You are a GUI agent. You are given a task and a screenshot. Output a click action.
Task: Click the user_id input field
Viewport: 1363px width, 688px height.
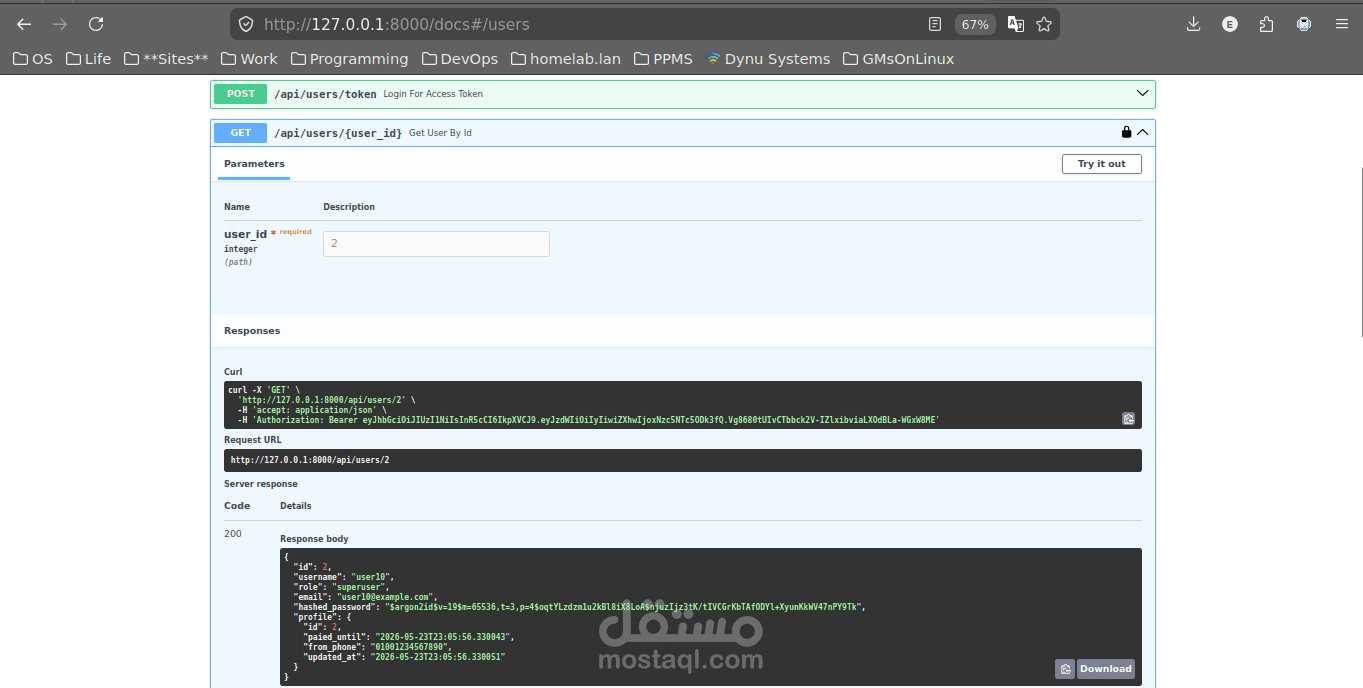coord(436,244)
